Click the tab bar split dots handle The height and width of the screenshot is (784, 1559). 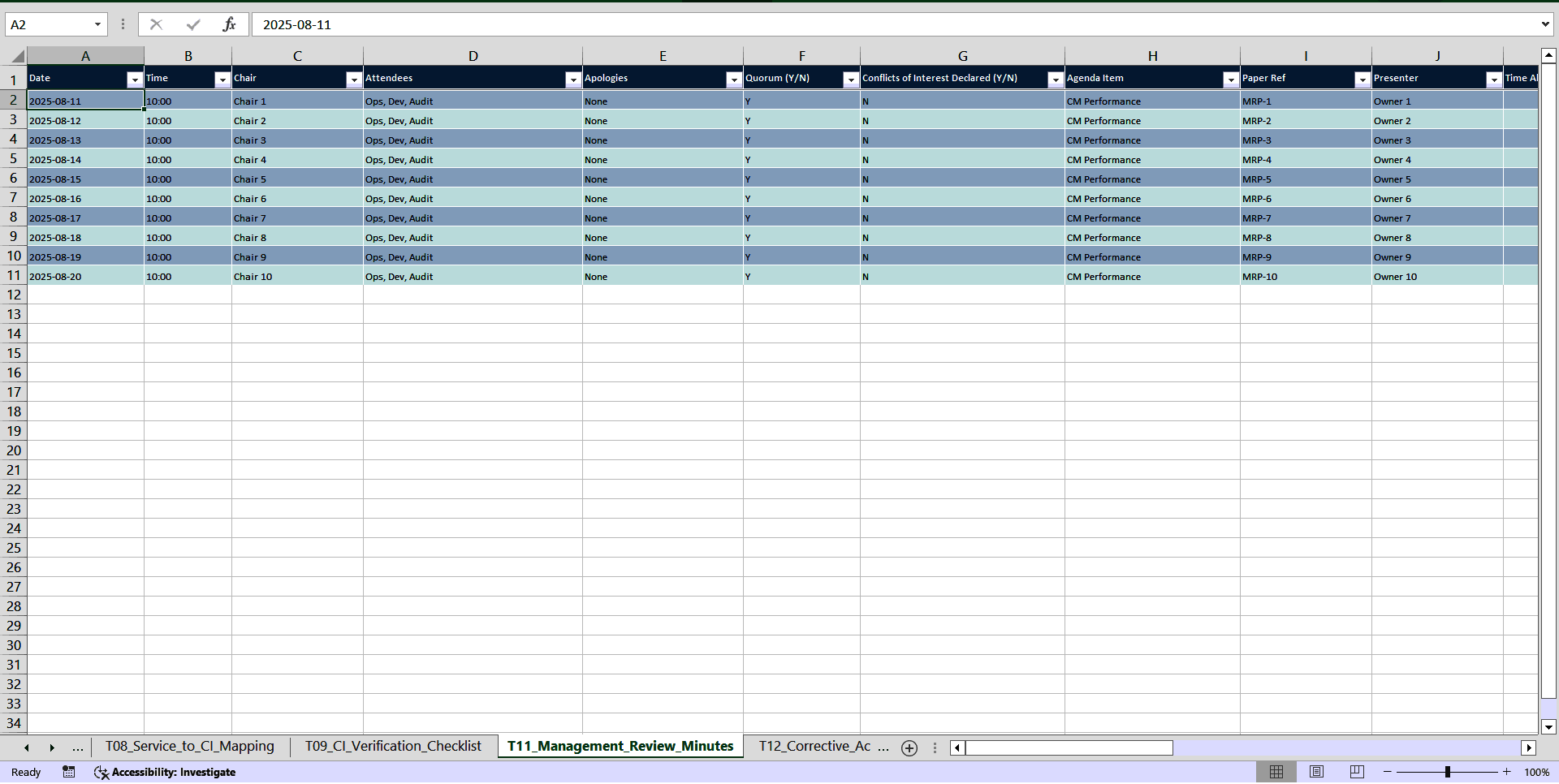coord(935,748)
